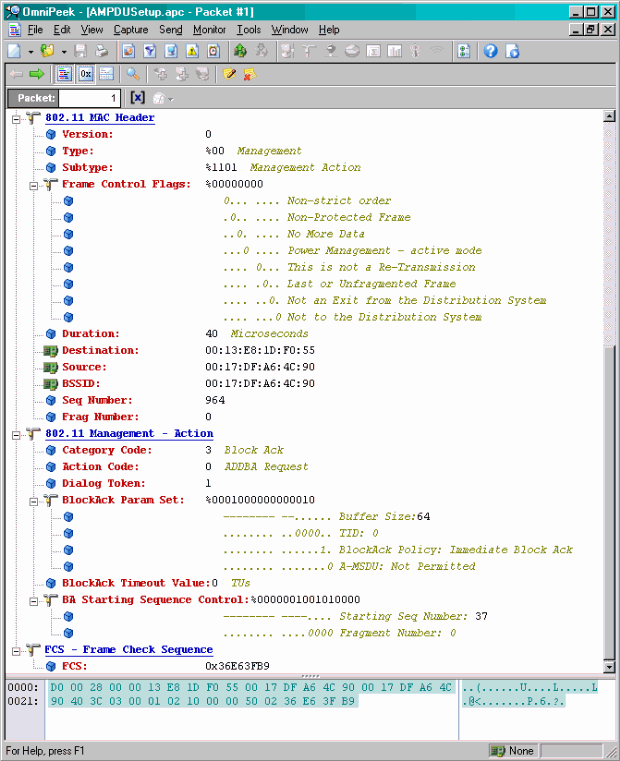620x761 pixels.
Task: Click the Starting Seq Number: 37 line
Action: [355, 616]
